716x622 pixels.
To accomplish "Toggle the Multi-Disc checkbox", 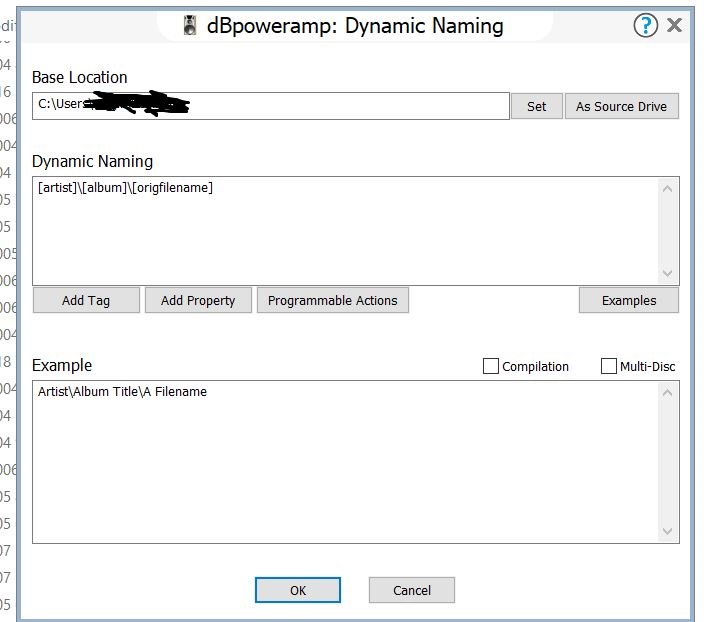I will point(609,367).
